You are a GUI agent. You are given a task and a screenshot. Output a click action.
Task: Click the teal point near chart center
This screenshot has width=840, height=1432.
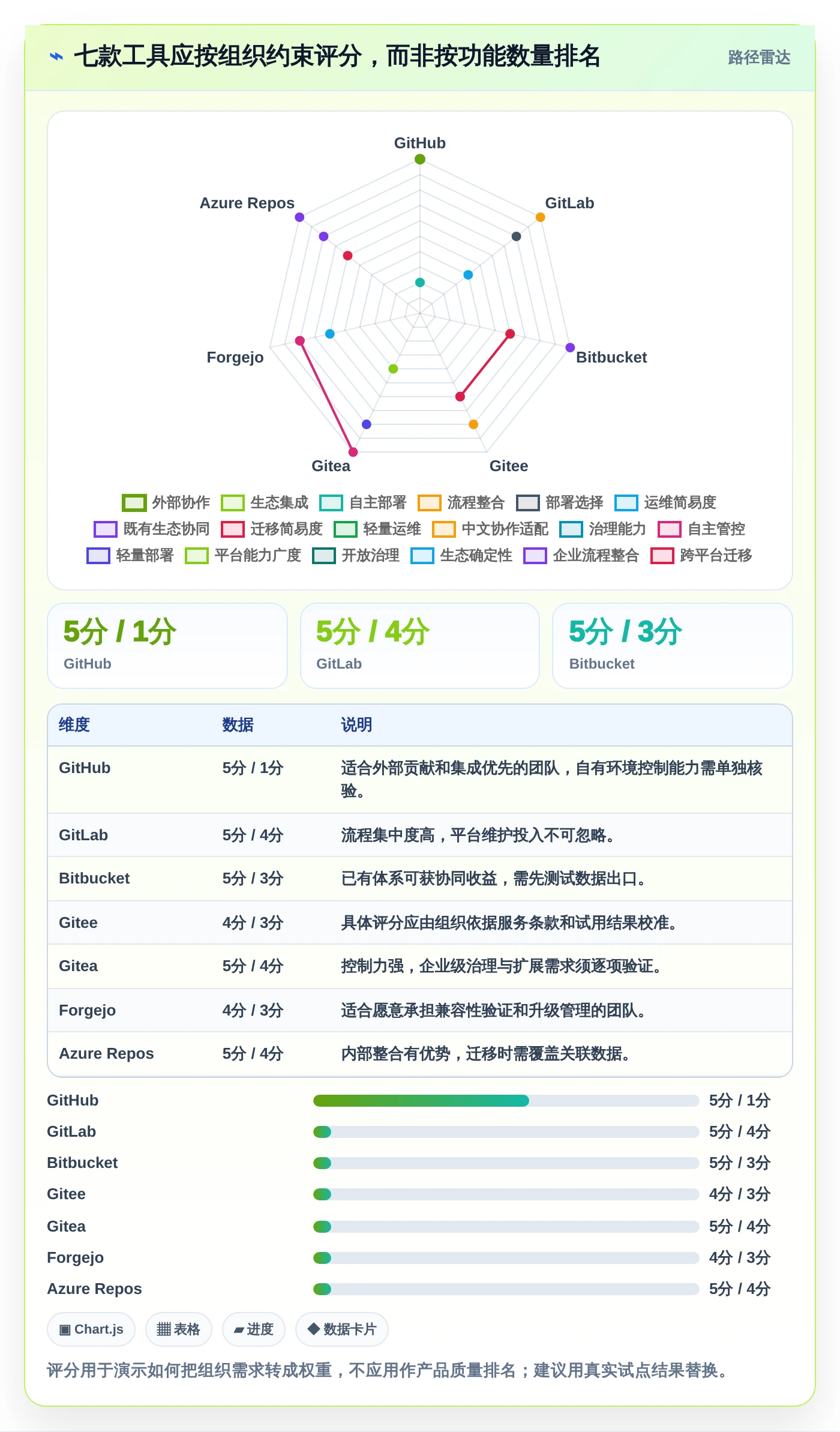click(x=420, y=283)
